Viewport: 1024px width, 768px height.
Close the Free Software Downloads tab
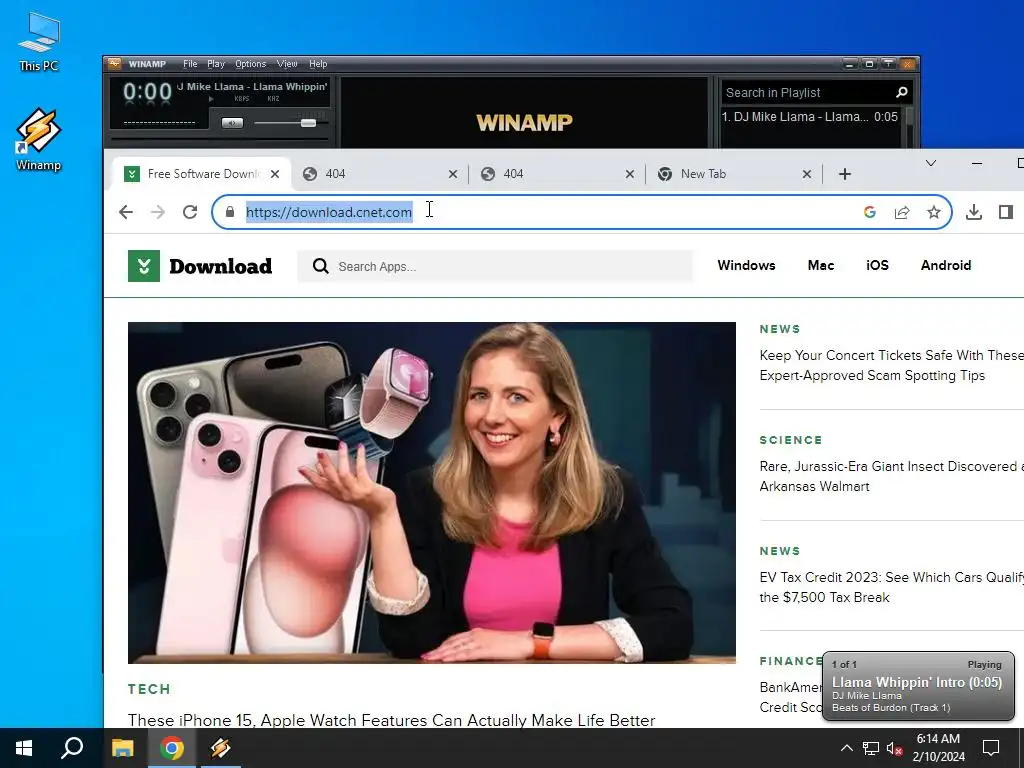[x=275, y=174]
